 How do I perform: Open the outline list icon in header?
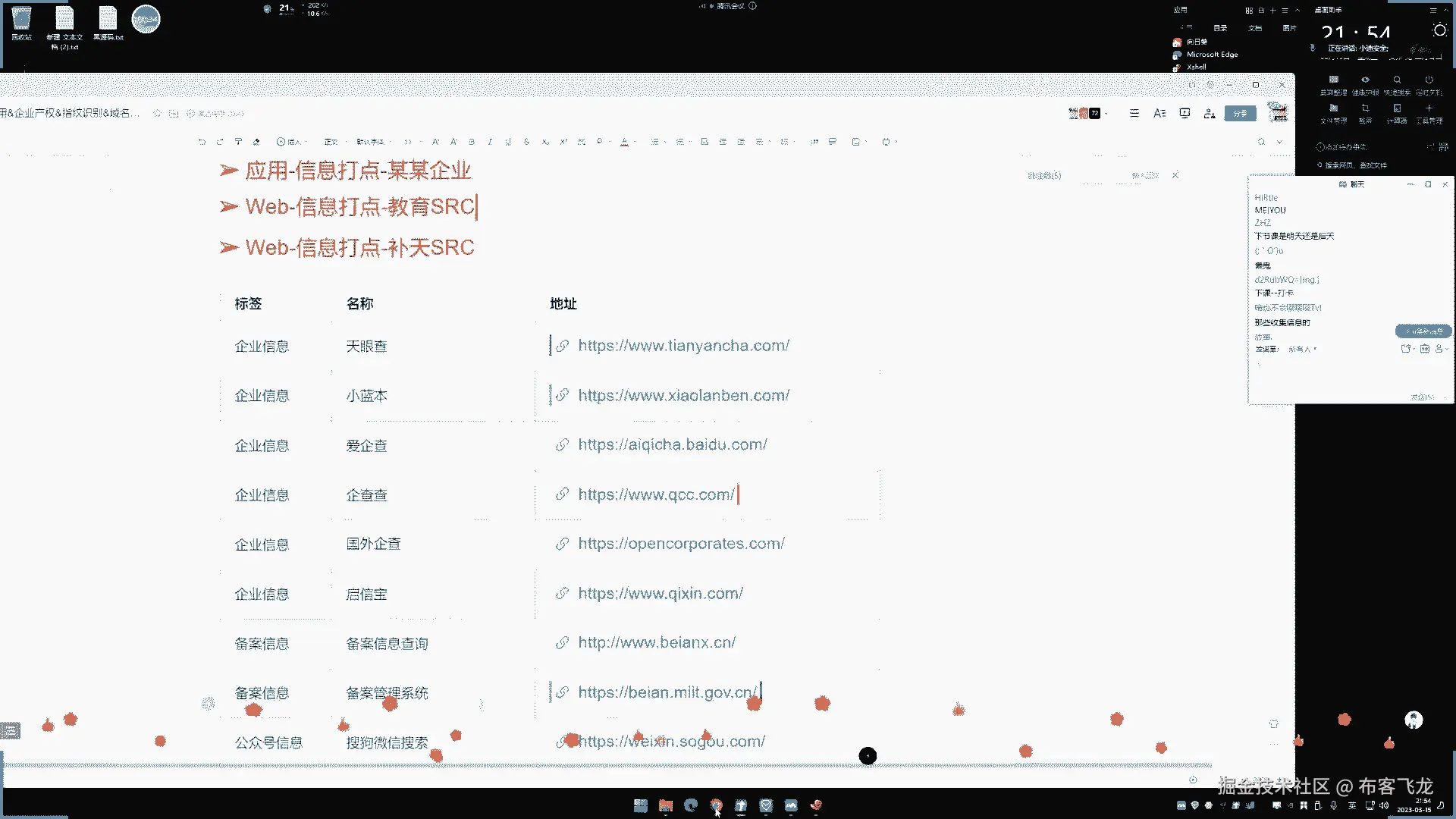pyautogui.click(x=1134, y=114)
